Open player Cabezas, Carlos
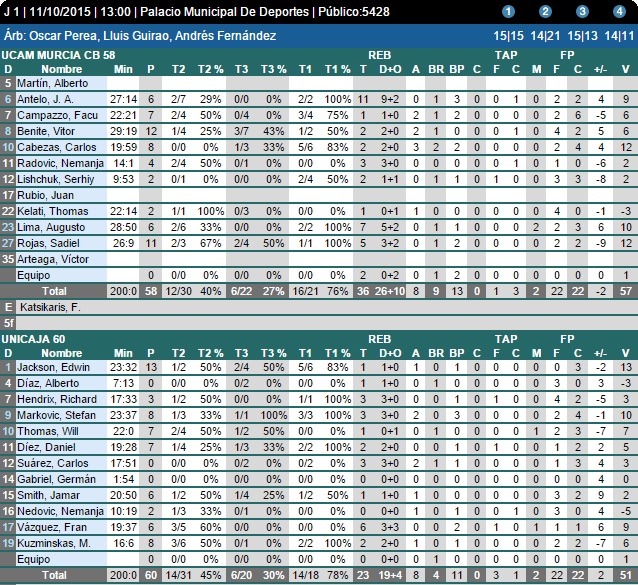Screen dimensions: 638x585 point(57,147)
